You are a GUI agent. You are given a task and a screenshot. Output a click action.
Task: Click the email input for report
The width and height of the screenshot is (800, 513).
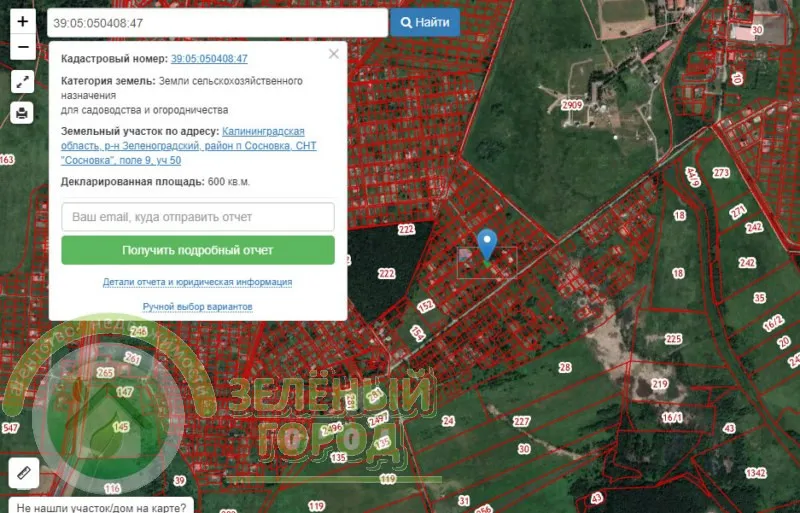(198, 217)
